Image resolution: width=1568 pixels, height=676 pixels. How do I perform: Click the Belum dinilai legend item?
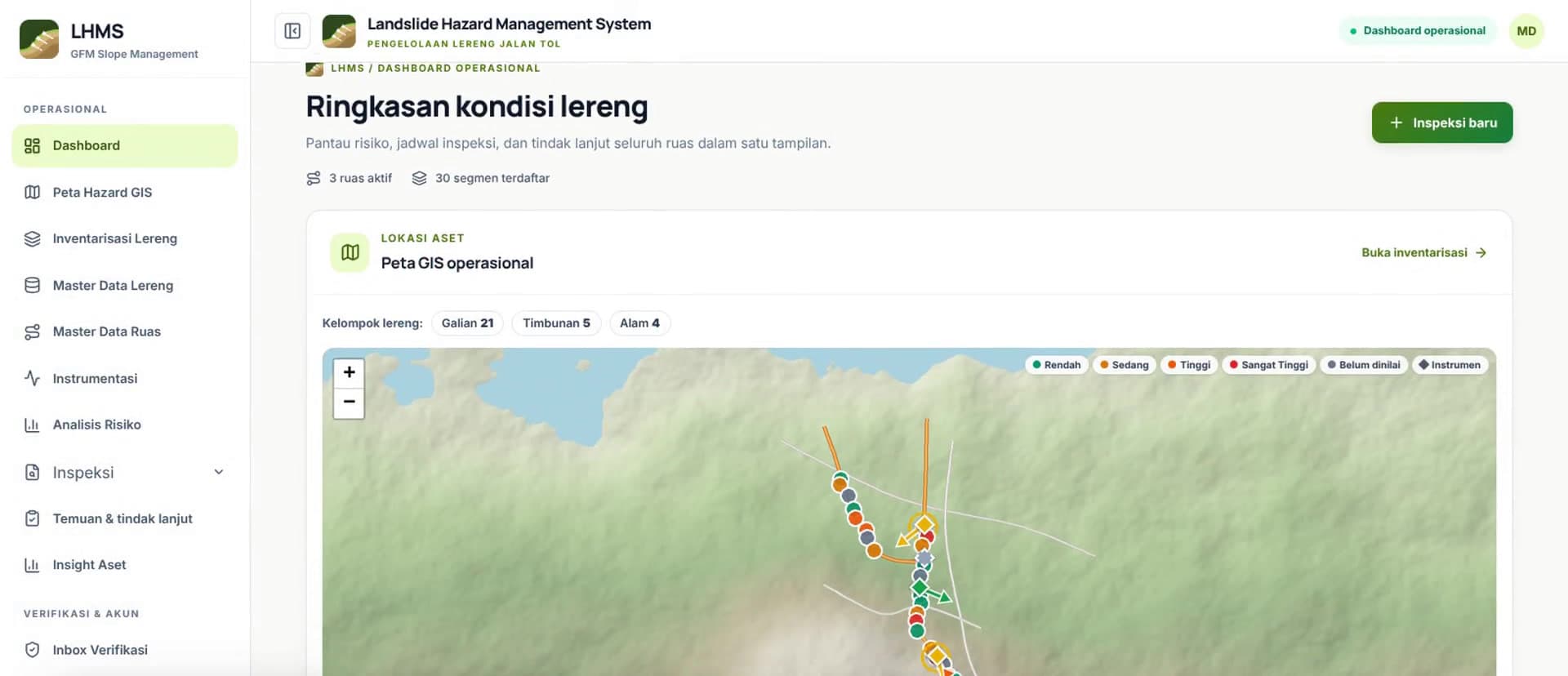pyautogui.click(x=1363, y=365)
